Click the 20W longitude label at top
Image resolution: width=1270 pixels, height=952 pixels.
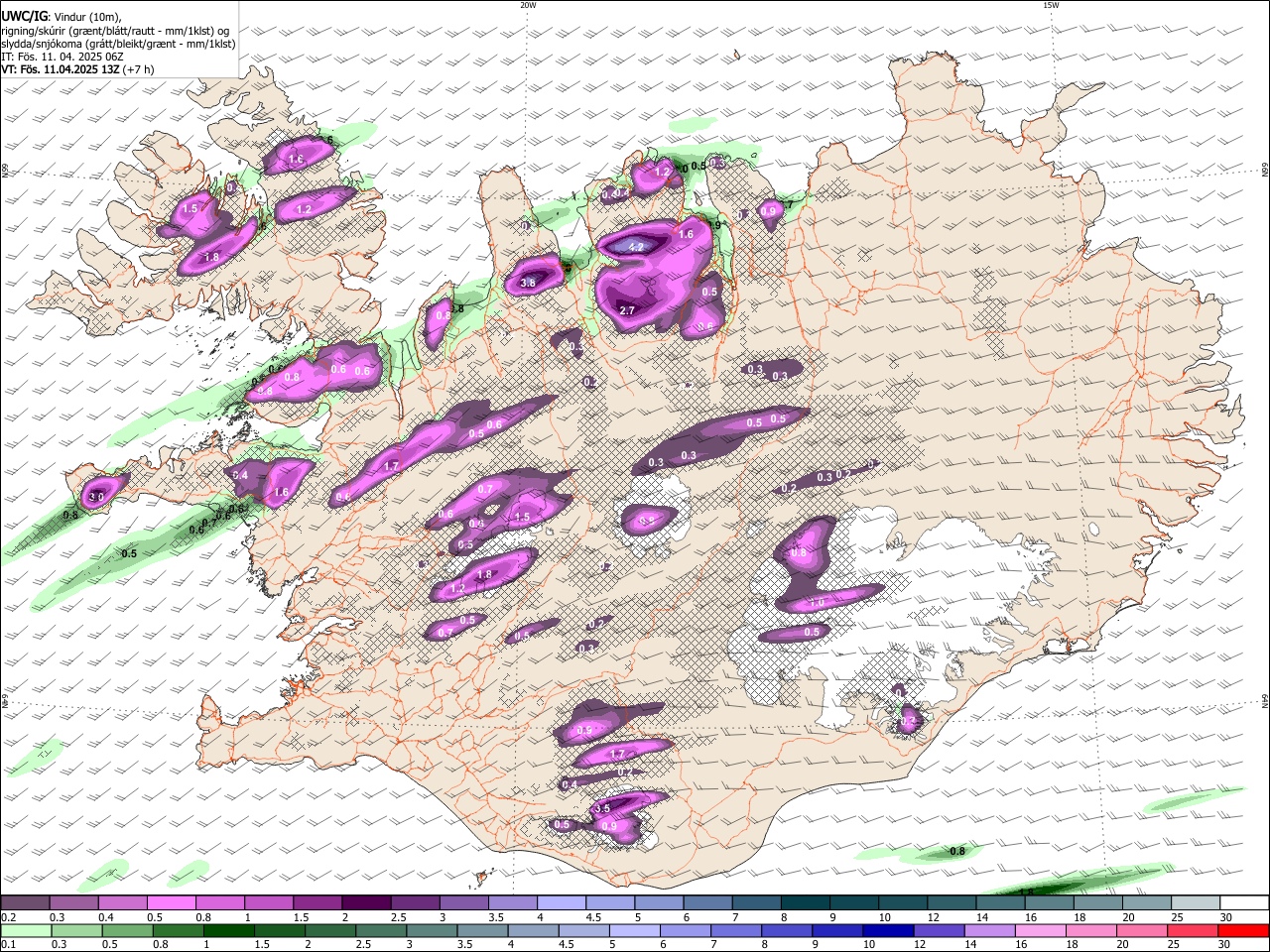click(528, 5)
